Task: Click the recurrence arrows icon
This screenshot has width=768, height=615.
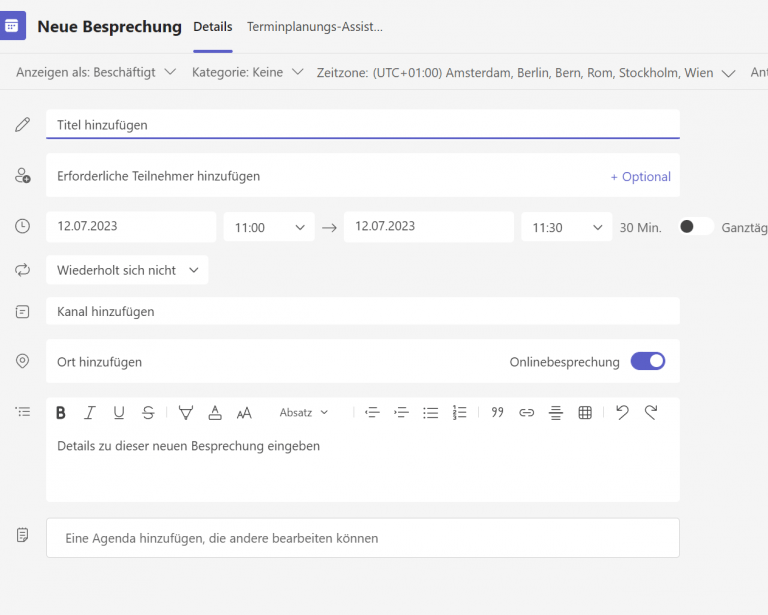Action: point(22,270)
